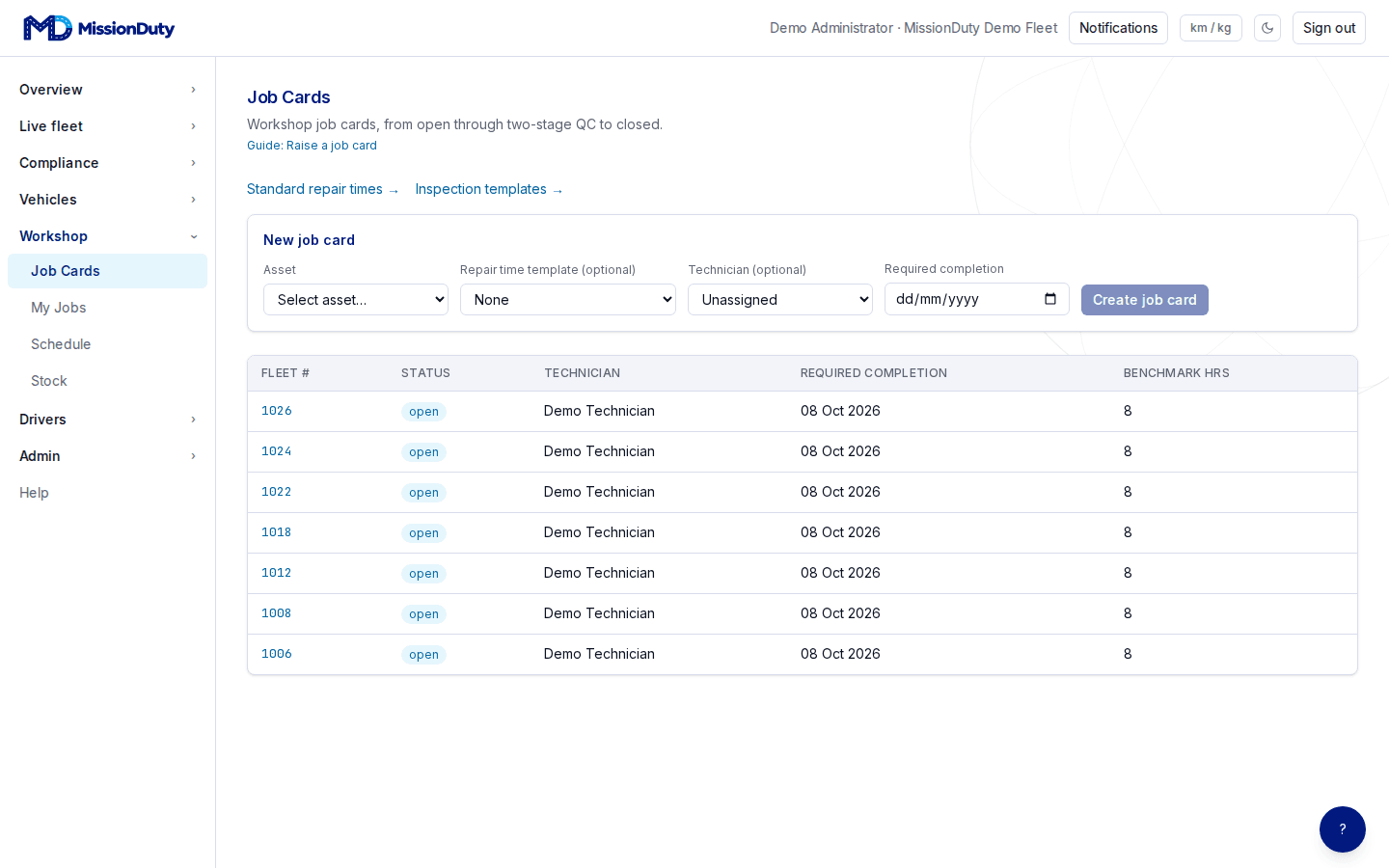Image resolution: width=1389 pixels, height=868 pixels.
Task: Open the help question mark bubble
Action: click(x=1343, y=829)
